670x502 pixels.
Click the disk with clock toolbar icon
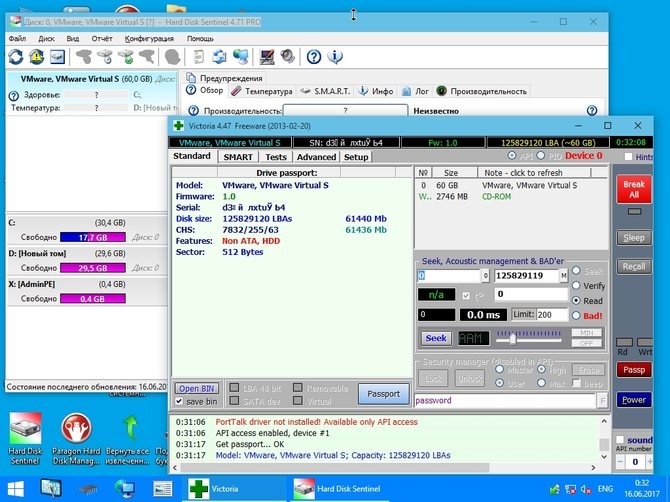(x=105, y=57)
